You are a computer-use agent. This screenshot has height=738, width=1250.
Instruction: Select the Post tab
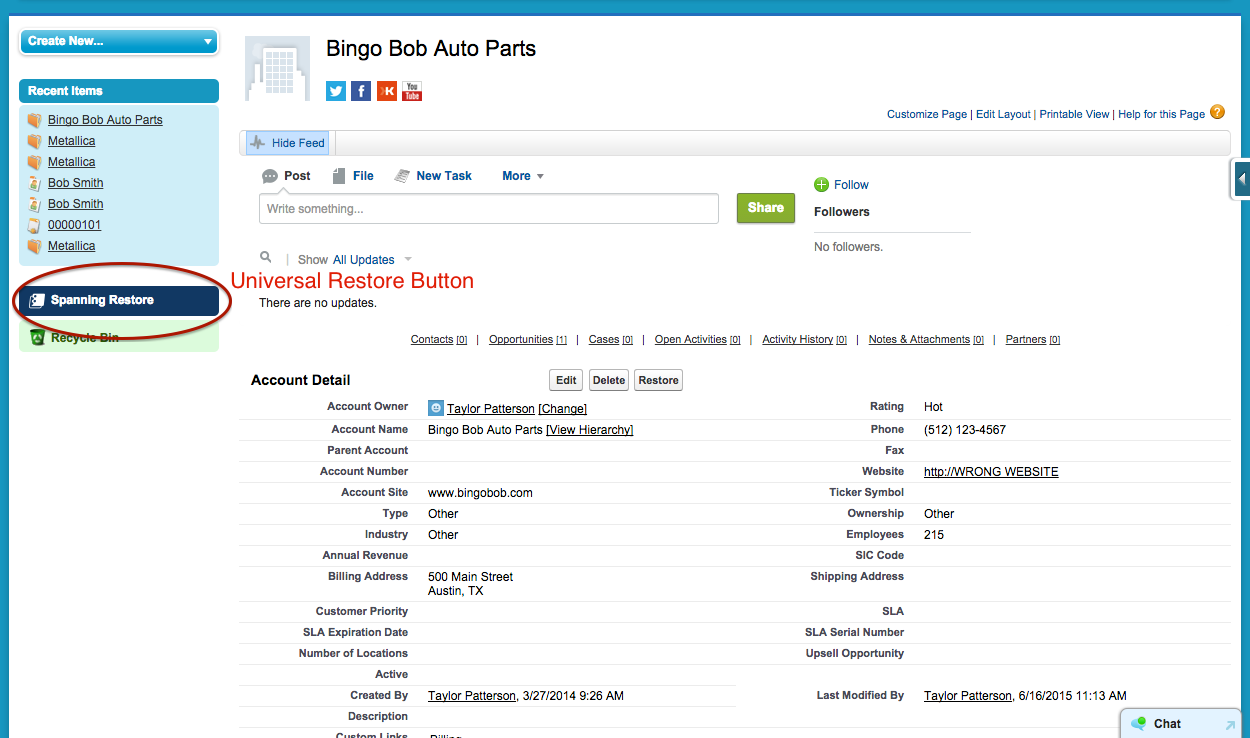click(x=286, y=176)
